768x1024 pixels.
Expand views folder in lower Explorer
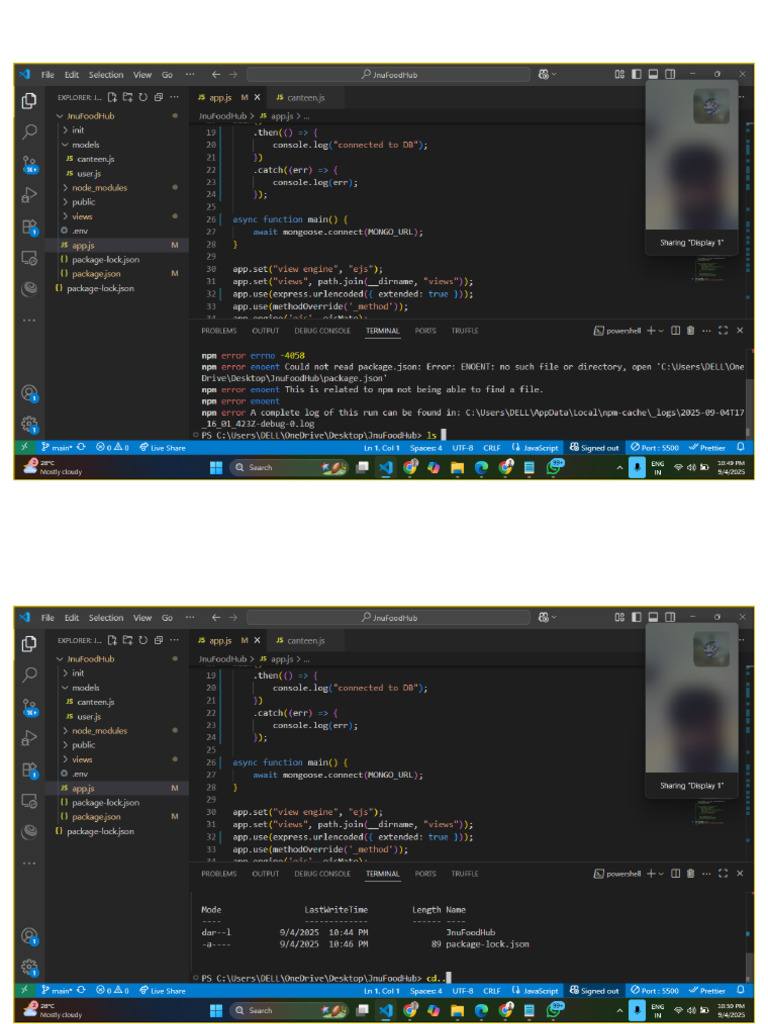(65, 759)
